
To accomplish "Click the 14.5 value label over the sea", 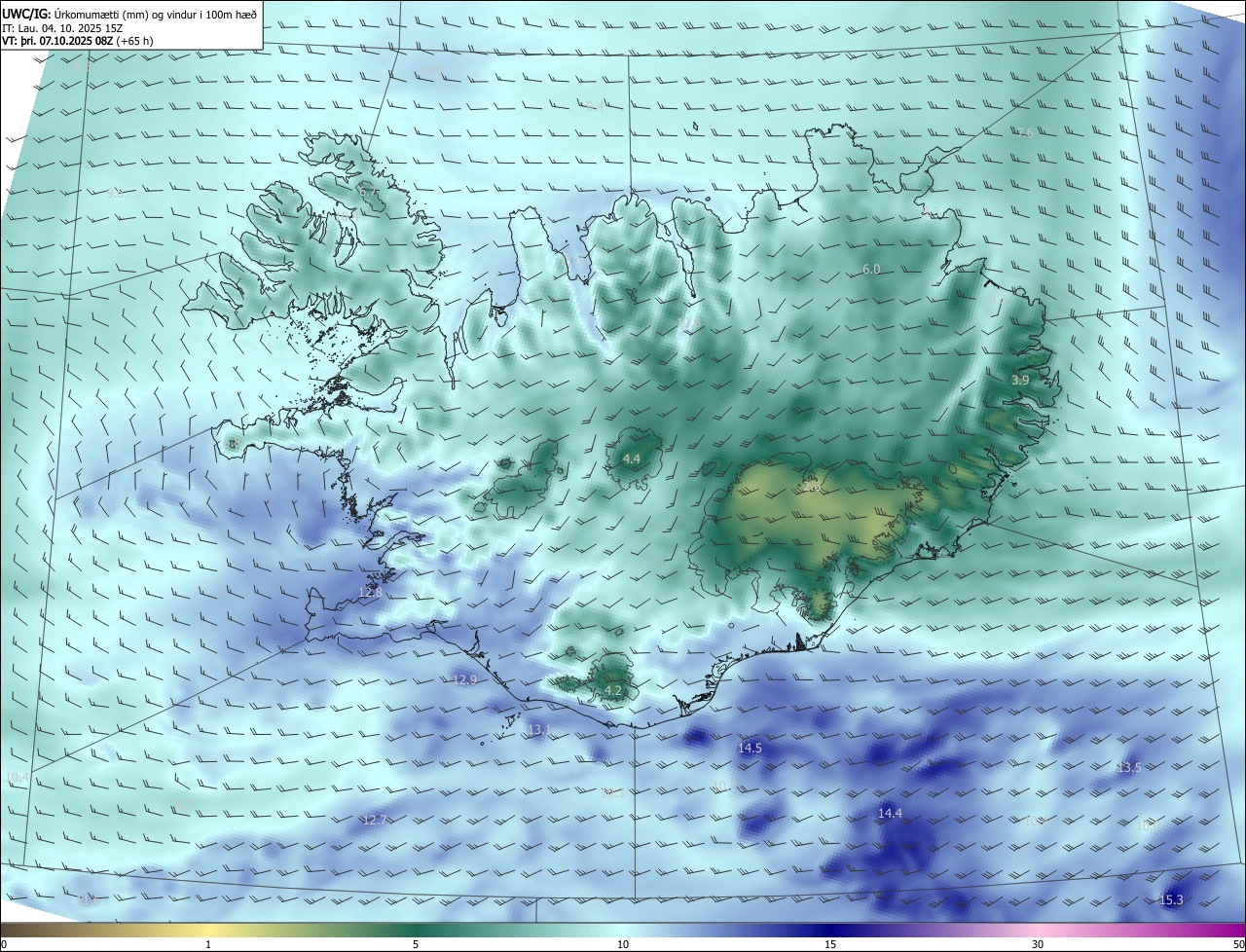I will (750, 749).
